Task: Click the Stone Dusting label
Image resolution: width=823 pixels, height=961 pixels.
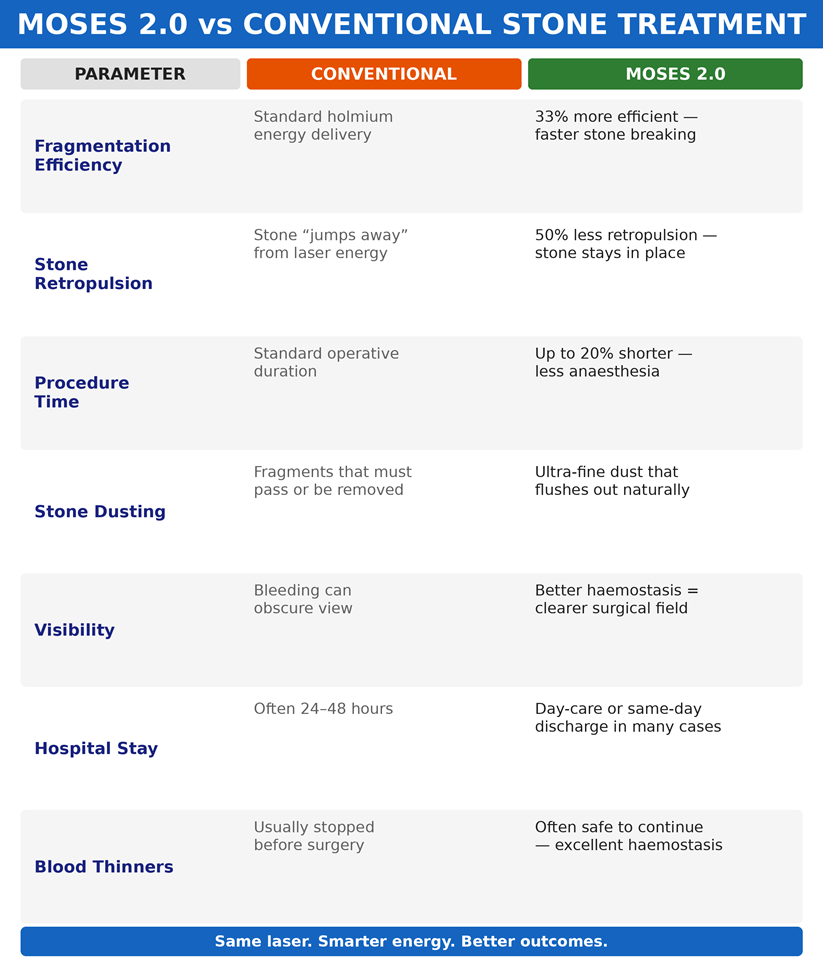Action: (100, 512)
